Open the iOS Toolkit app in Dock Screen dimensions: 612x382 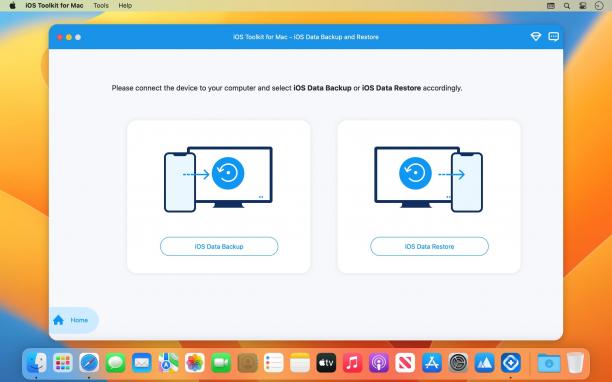click(511, 363)
